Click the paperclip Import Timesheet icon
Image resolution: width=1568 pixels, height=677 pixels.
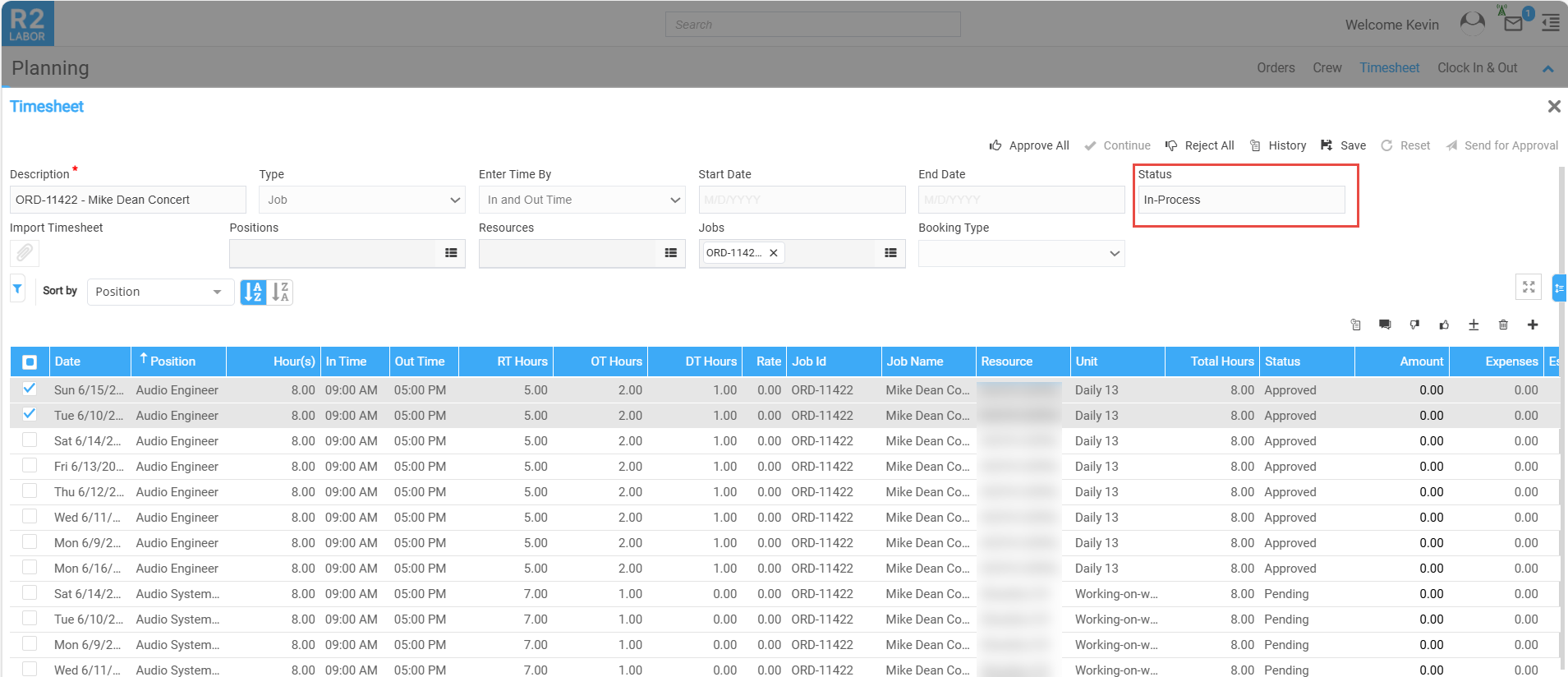coord(25,253)
